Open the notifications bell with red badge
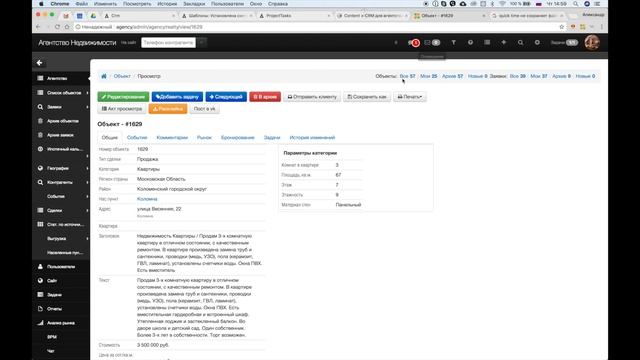The width and height of the screenshot is (640, 360). tap(413, 42)
